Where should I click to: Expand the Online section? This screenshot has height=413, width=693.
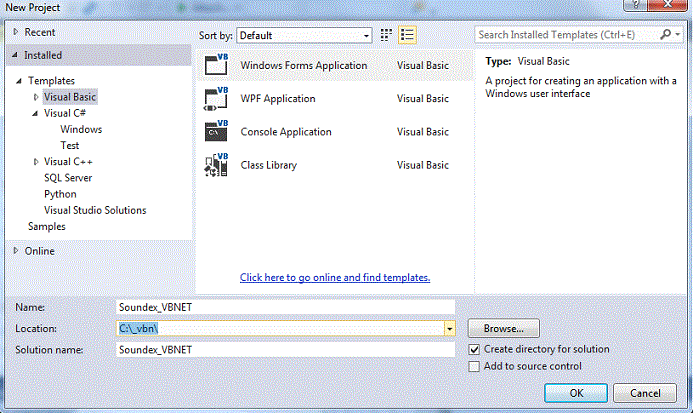(x=15, y=251)
